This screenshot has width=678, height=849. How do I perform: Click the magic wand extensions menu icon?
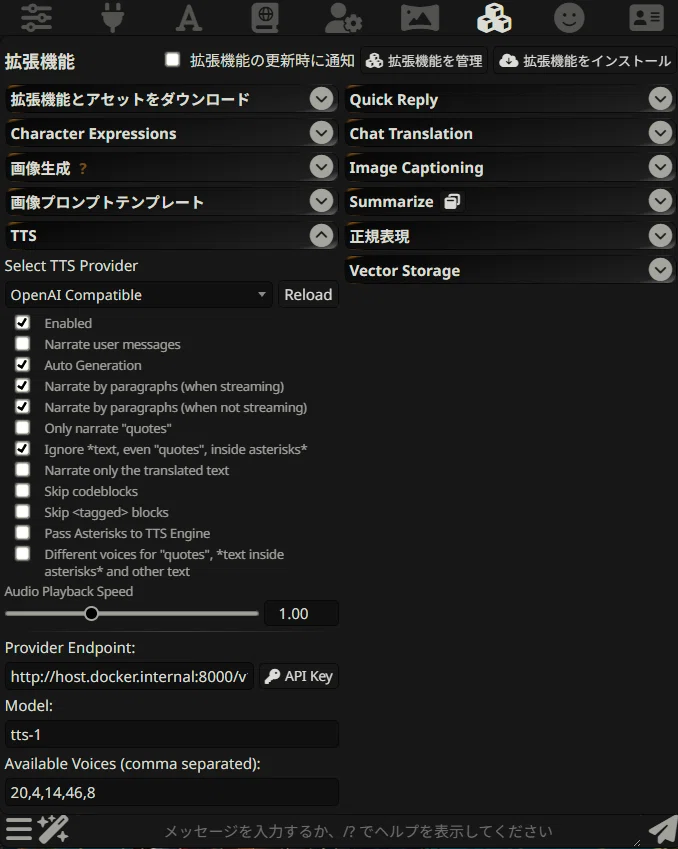(53, 829)
